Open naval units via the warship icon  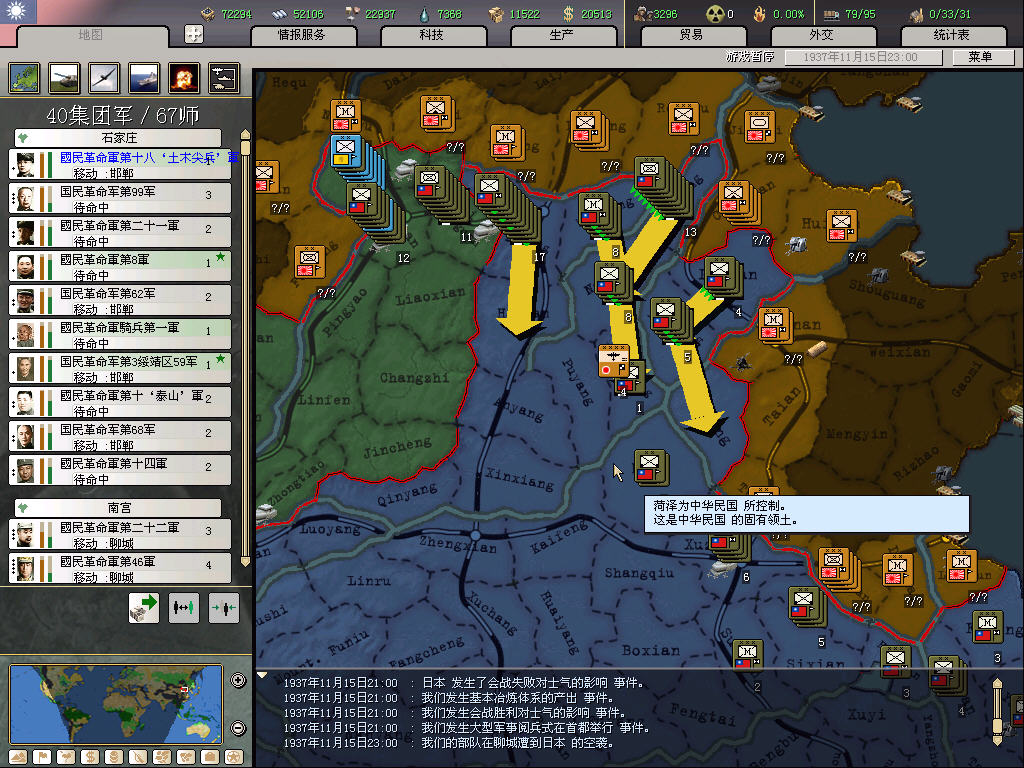pos(143,78)
